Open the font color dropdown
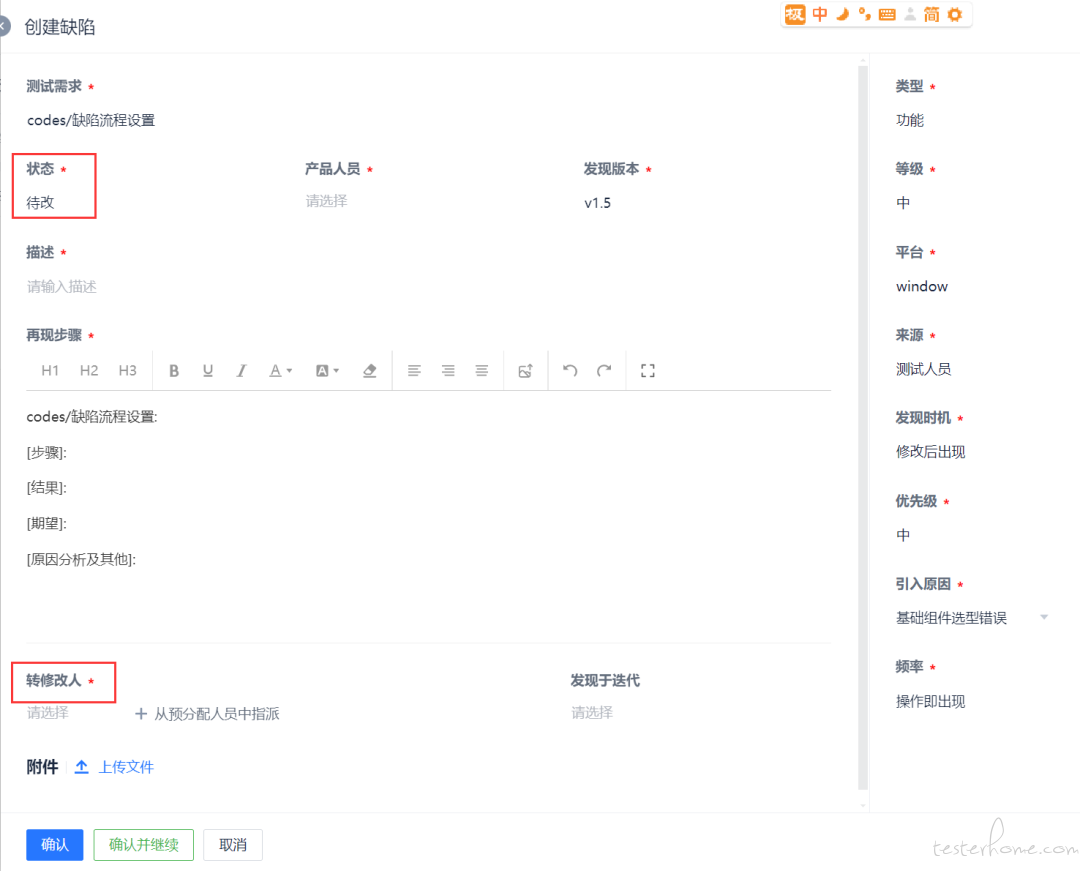 (x=280, y=371)
